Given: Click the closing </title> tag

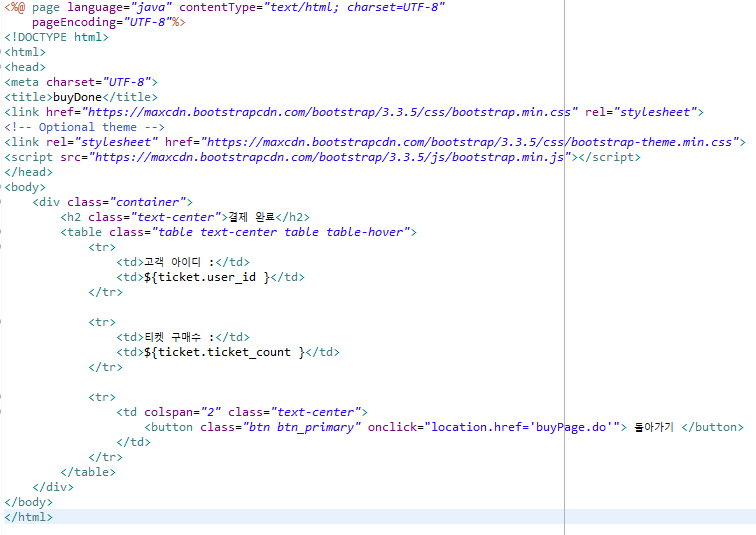Looking at the screenshot, I should point(130,97).
